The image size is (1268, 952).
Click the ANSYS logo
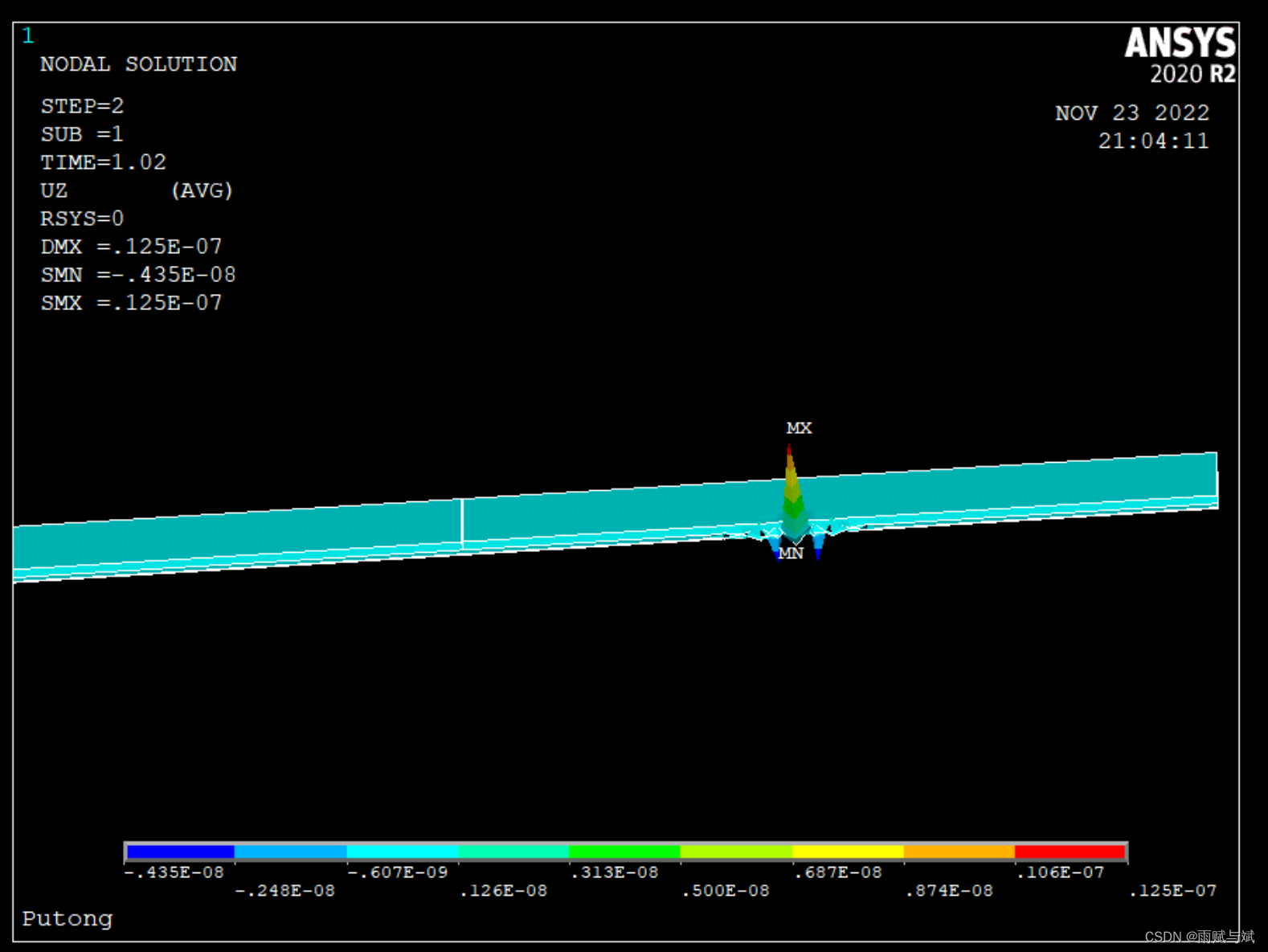click(x=1180, y=43)
